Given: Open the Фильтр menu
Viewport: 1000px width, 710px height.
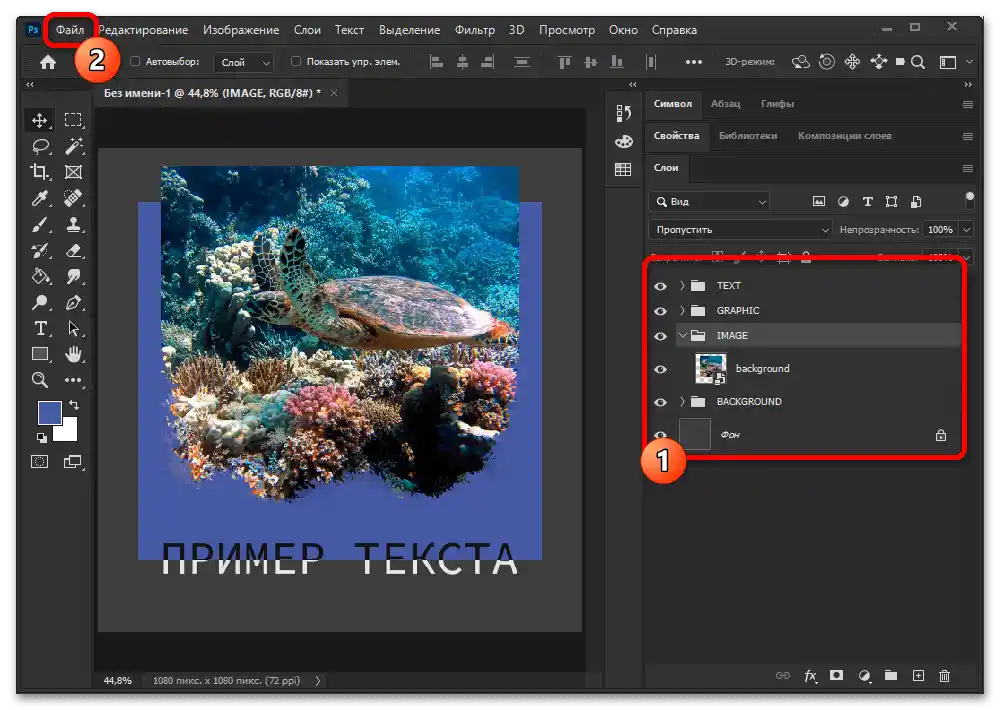Looking at the screenshot, I should pos(474,30).
